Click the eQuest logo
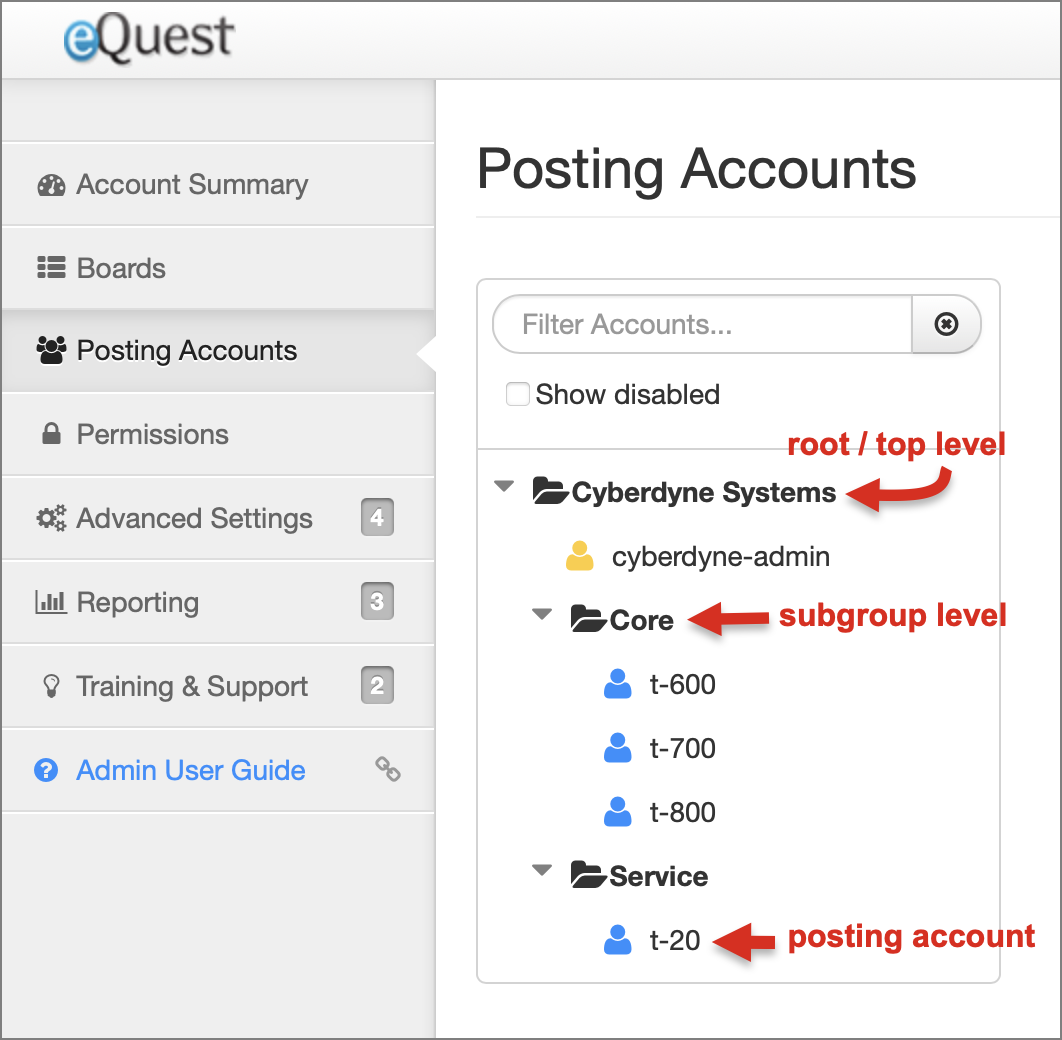 (x=146, y=40)
